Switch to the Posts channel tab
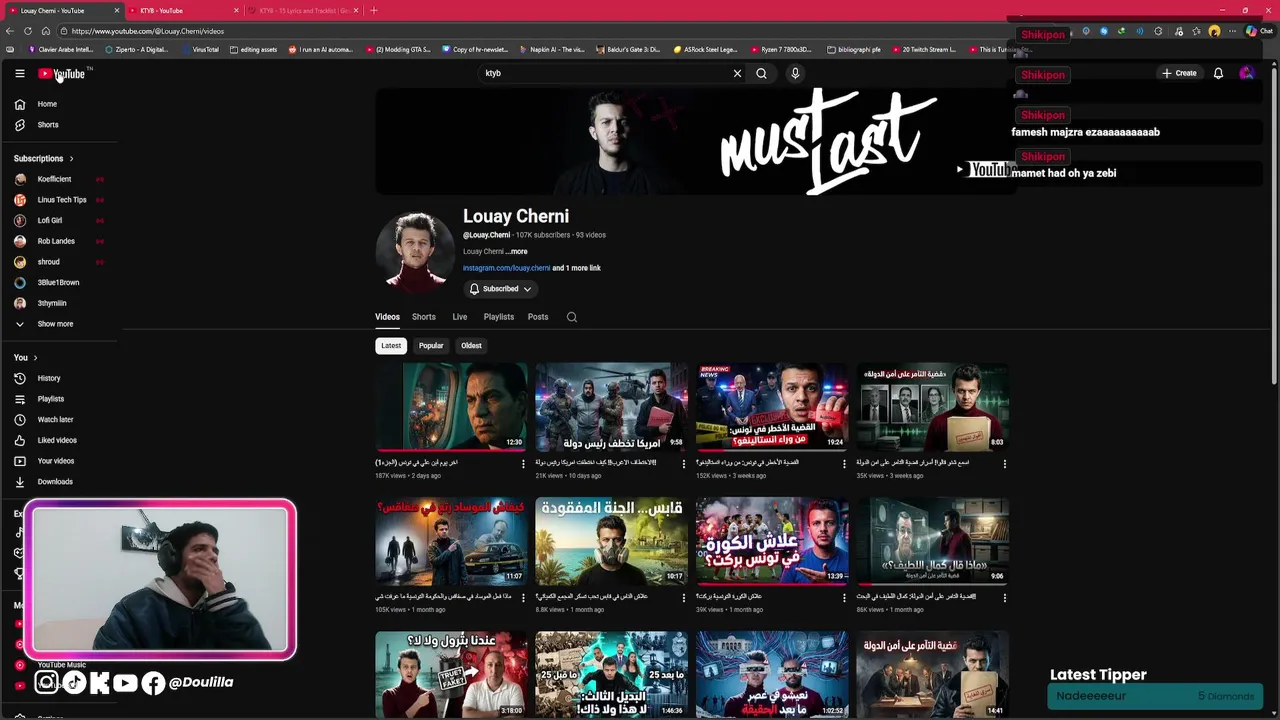This screenshot has width=1280, height=720. 538,317
